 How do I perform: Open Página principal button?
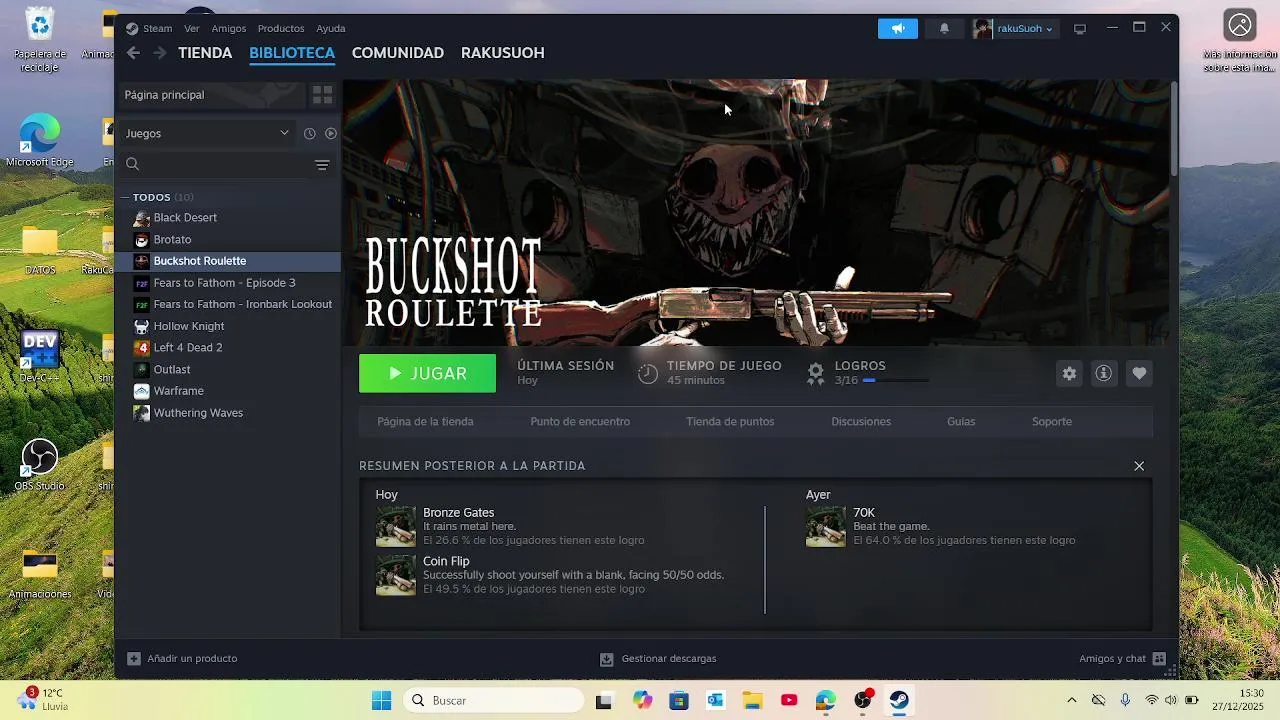pyautogui.click(x=212, y=95)
